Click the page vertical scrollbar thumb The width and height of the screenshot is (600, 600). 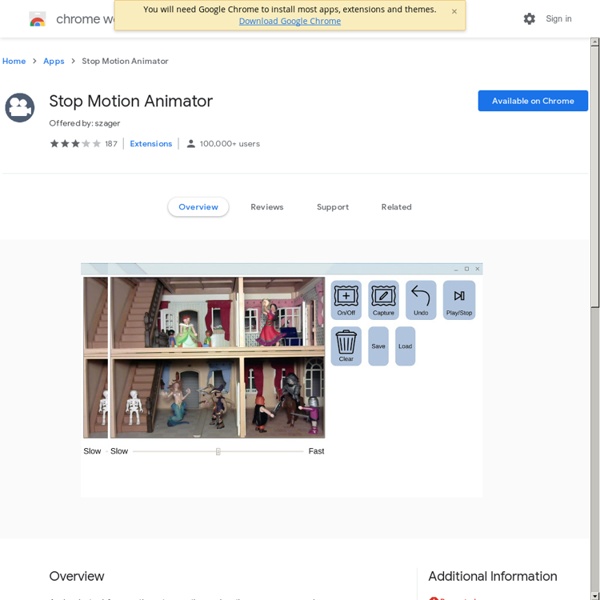click(594, 176)
